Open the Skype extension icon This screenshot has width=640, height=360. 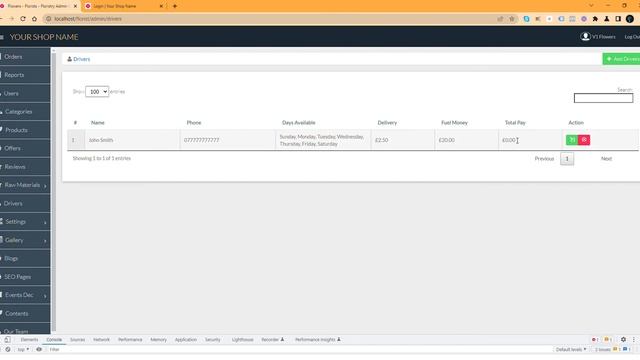point(526,19)
